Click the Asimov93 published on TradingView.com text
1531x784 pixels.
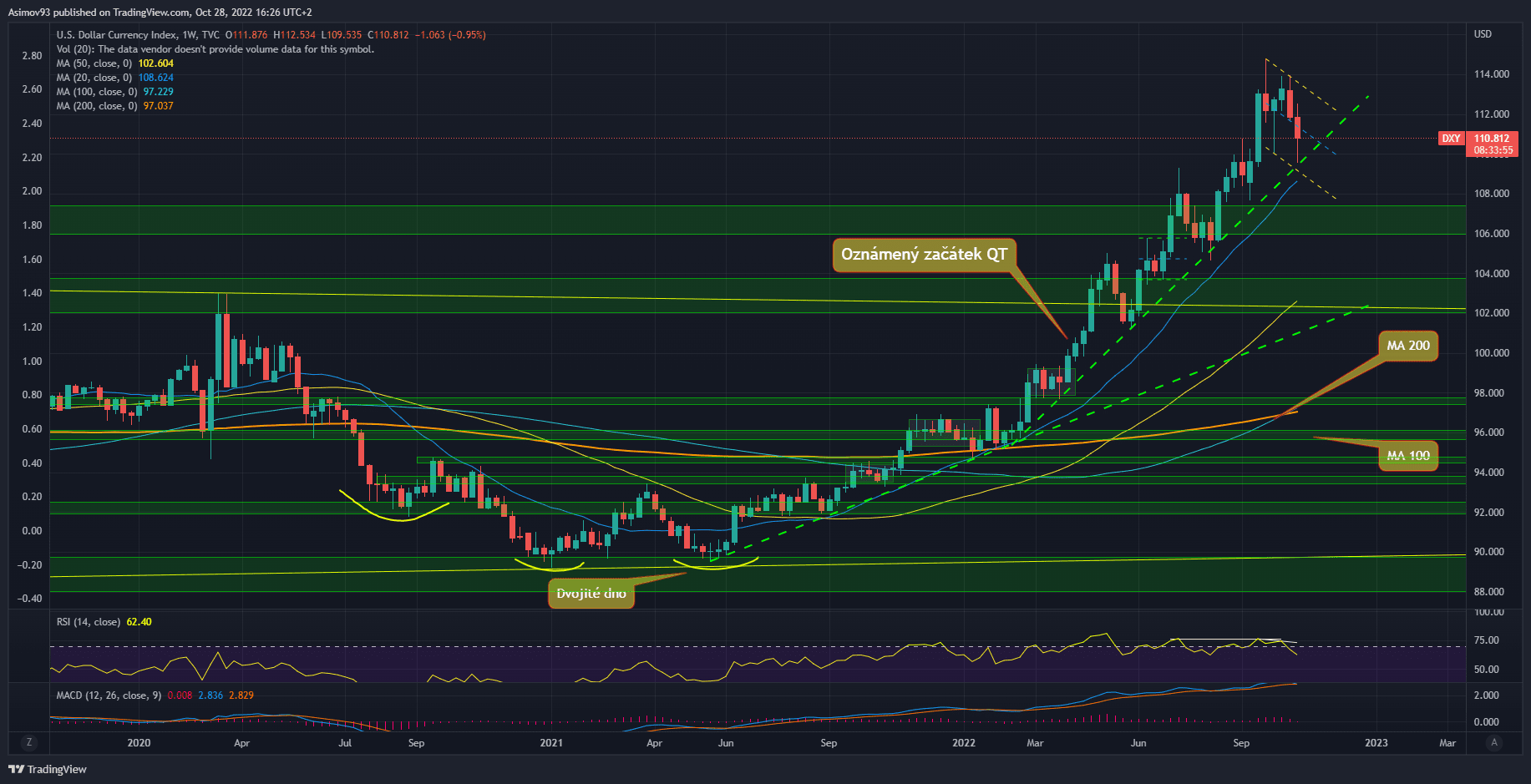(x=96, y=13)
